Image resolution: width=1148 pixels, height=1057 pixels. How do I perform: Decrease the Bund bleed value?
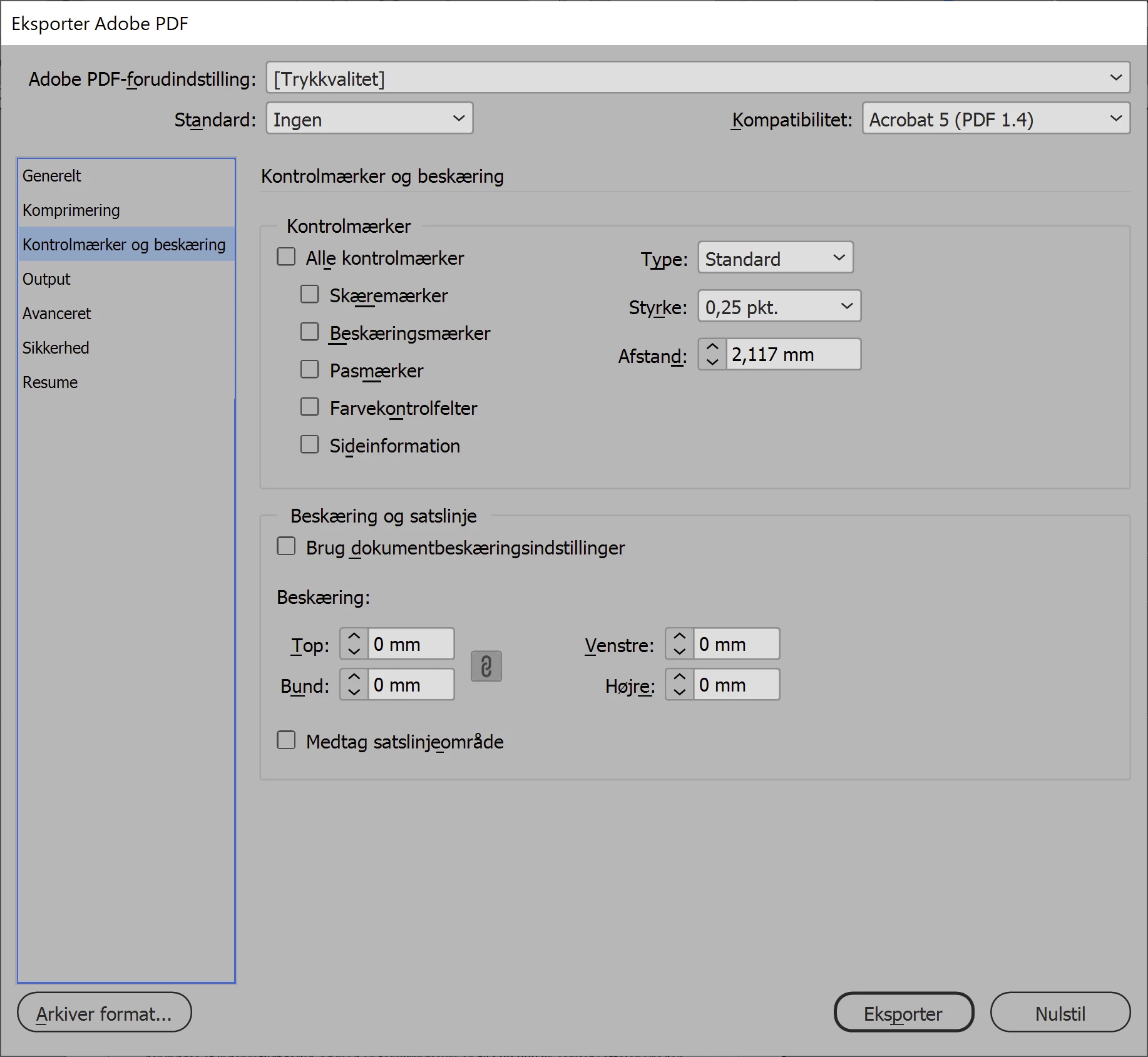pos(354,692)
